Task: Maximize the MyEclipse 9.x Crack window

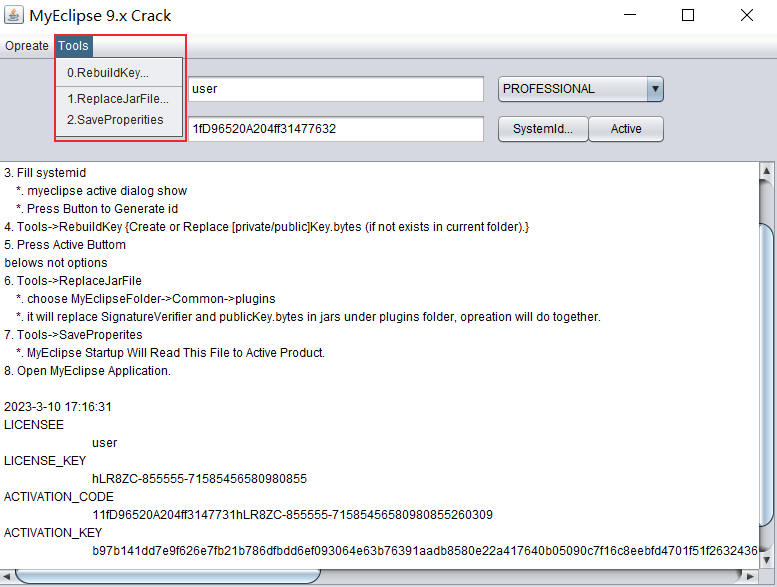Action: pos(688,15)
